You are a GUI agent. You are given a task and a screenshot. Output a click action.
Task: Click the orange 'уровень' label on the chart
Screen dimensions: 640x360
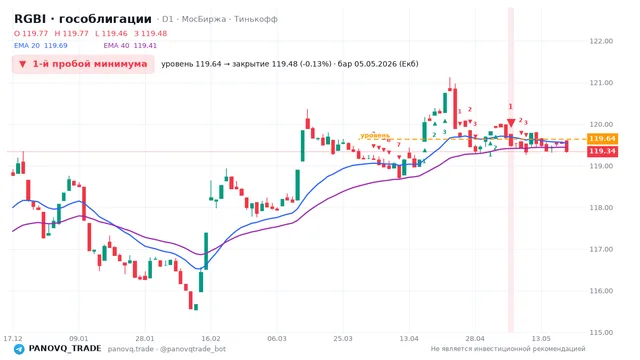click(375, 135)
